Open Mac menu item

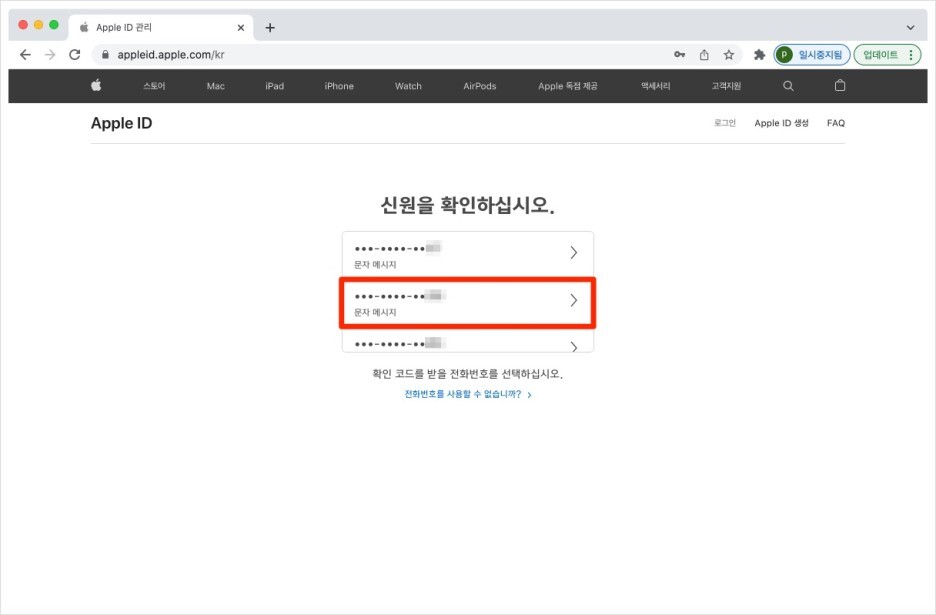pyautogui.click(x=215, y=86)
